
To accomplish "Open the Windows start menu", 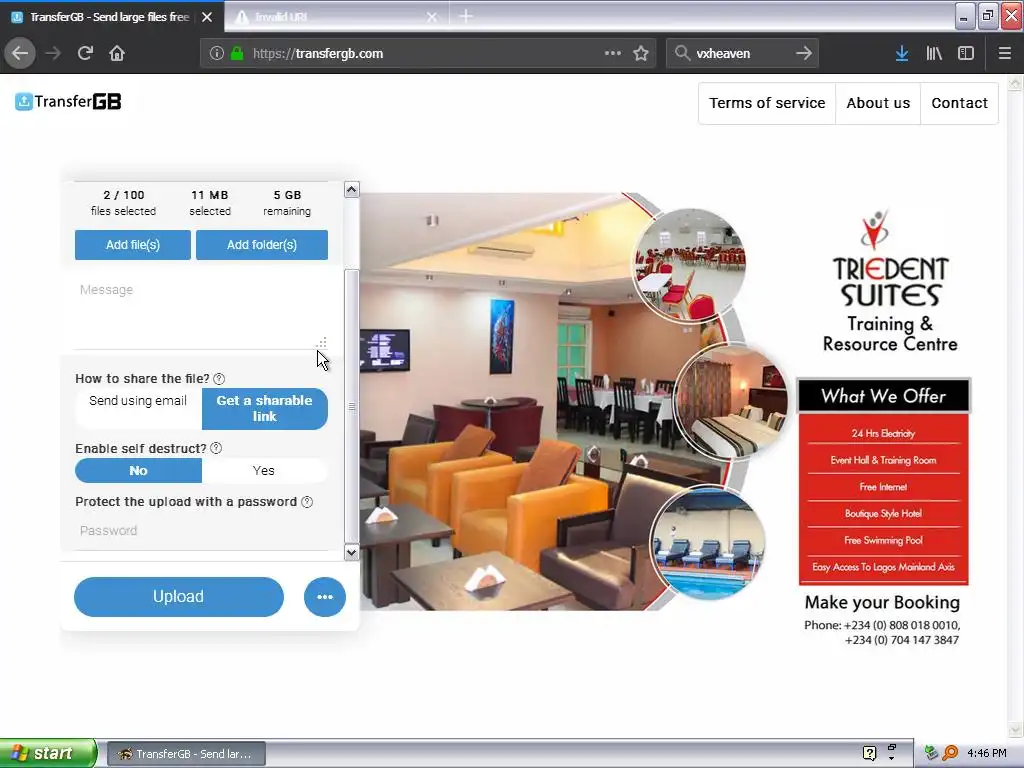I will point(48,753).
